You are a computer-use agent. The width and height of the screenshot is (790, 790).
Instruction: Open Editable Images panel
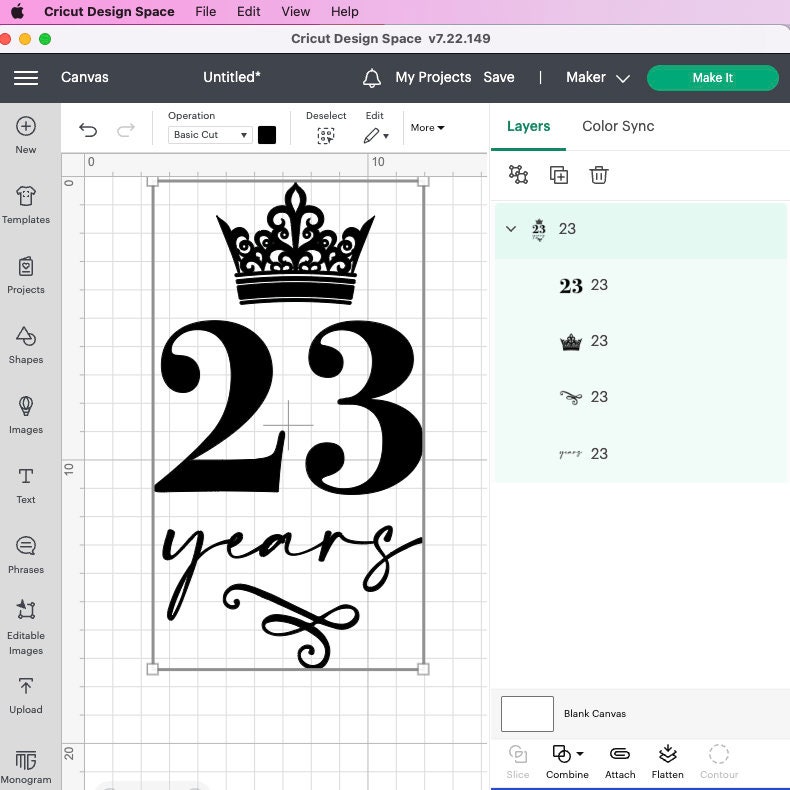26,627
